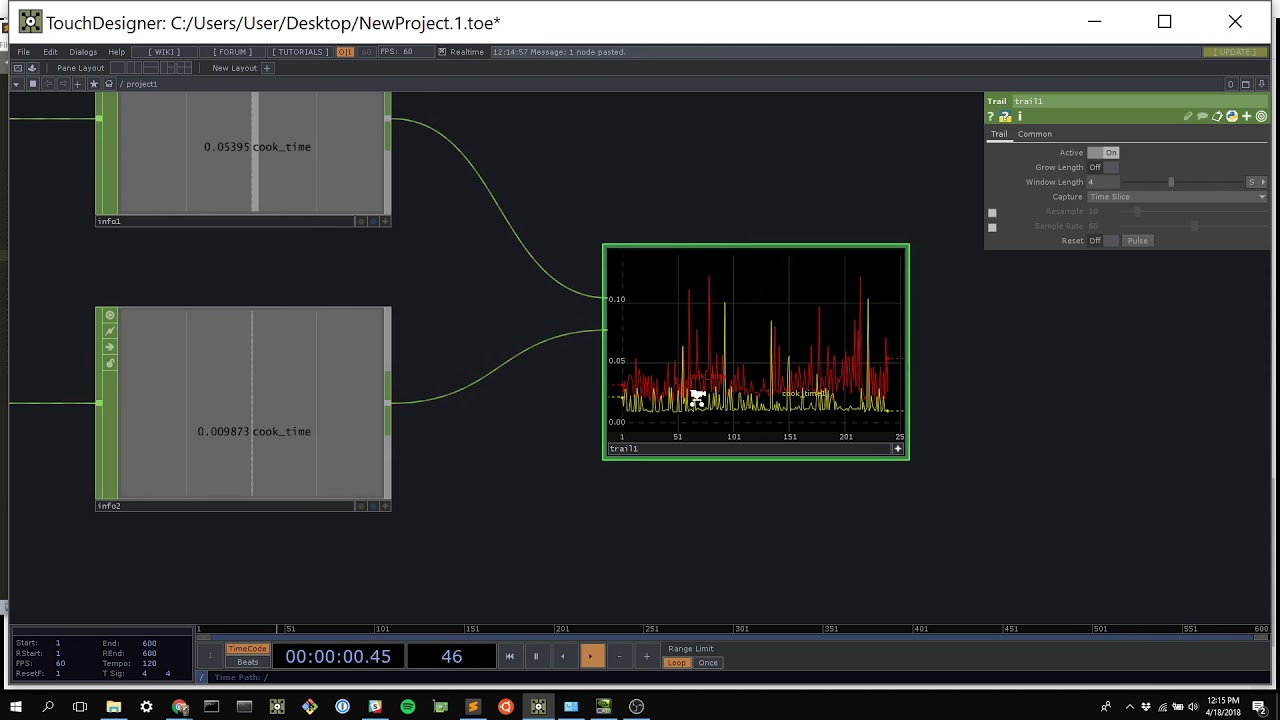Screen dimensions: 1280x720
Task: Click viewer active icon at trail1 corner
Action: (898, 449)
